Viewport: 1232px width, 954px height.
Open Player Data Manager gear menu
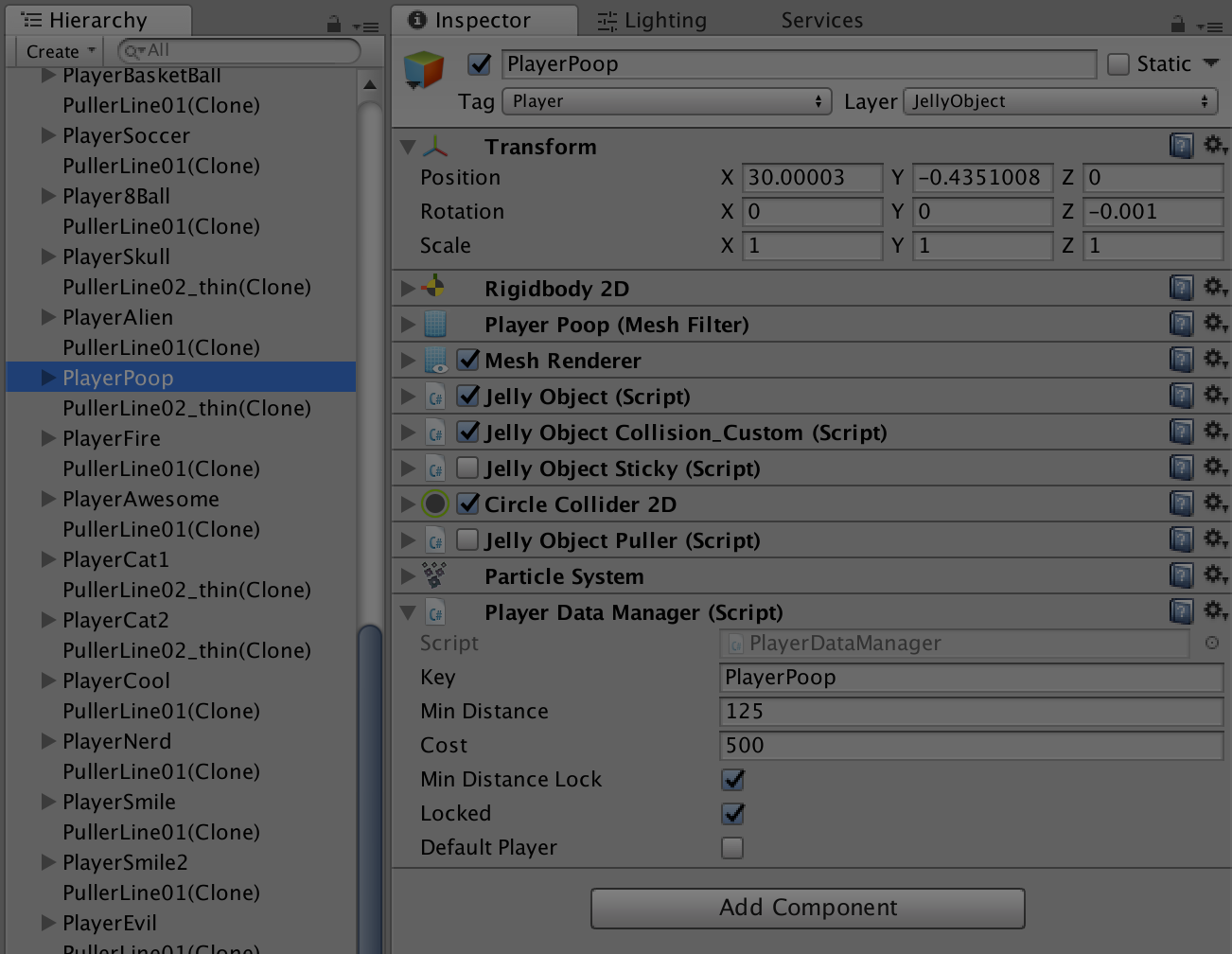pos(1215,610)
